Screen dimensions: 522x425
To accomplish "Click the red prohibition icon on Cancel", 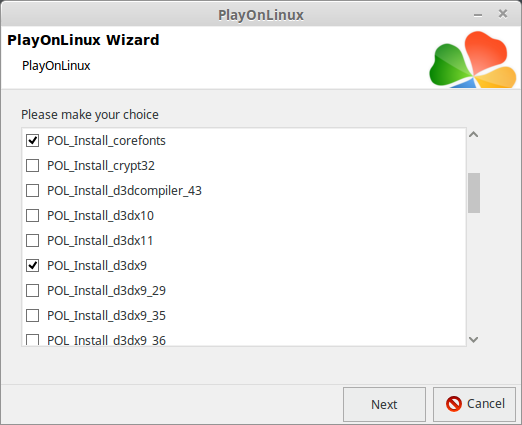I will tap(454, 404).
